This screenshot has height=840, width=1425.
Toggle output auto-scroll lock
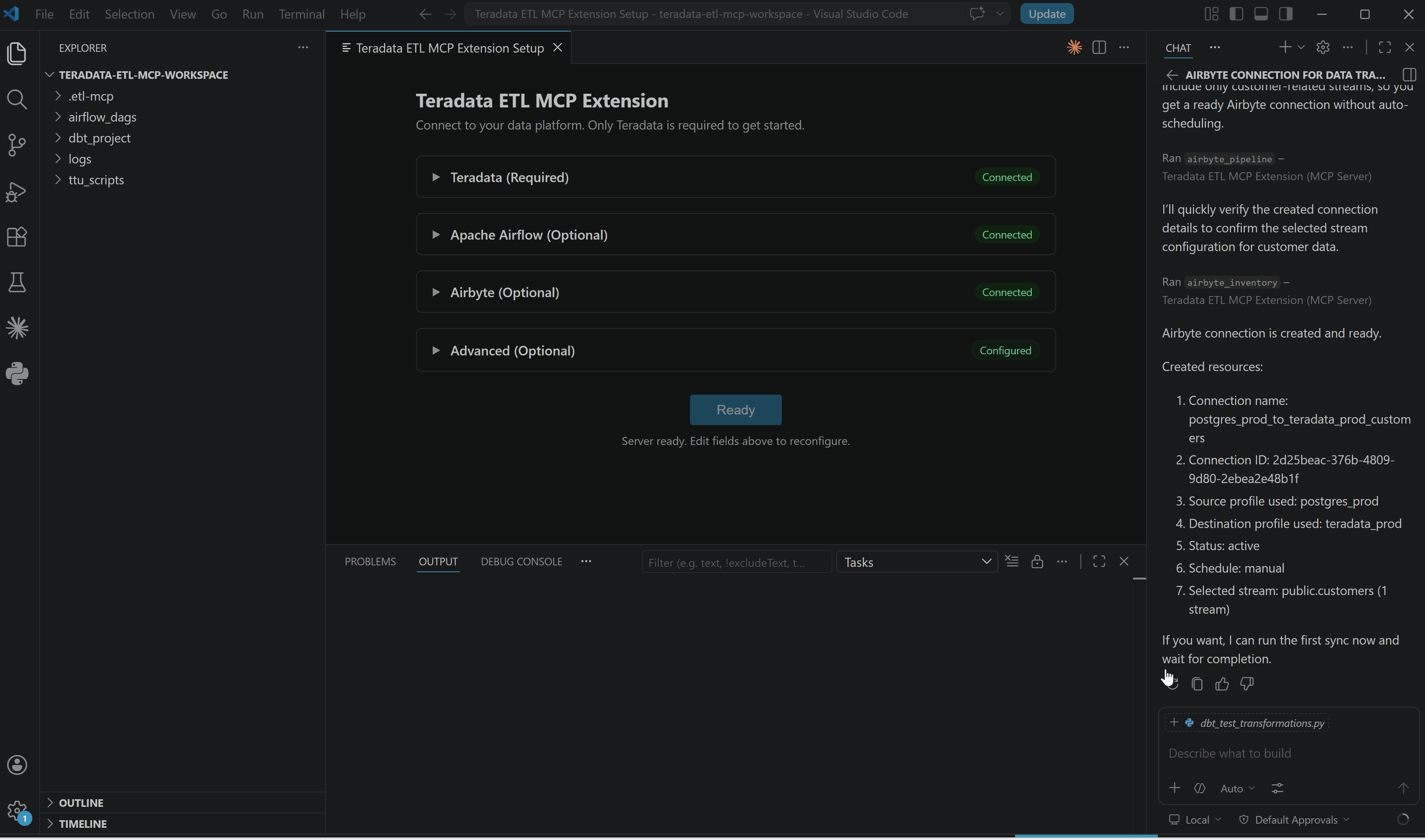pos(1037,562)
